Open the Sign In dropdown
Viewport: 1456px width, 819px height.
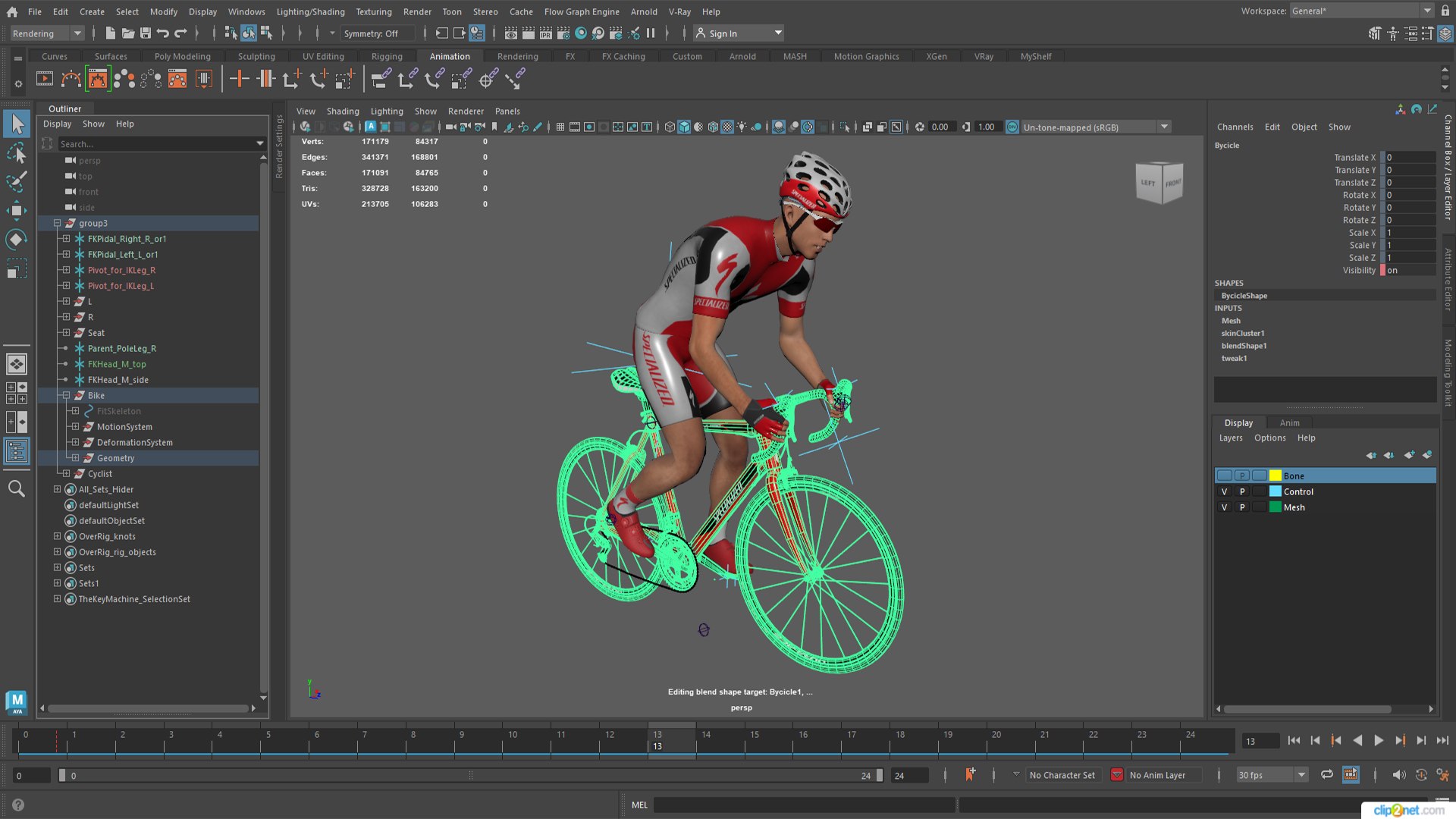click(x=739, y=33)
